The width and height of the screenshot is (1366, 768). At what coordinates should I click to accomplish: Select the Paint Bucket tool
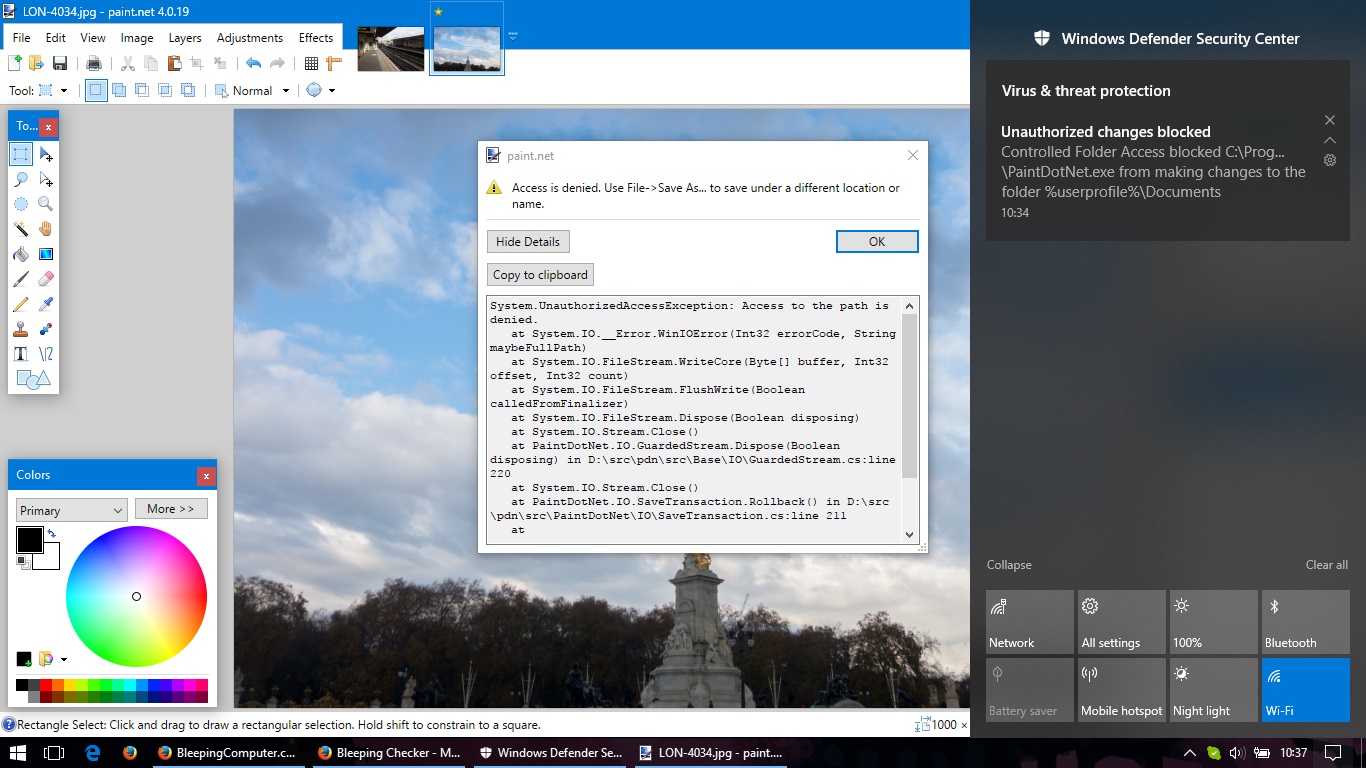click(21, 254)
